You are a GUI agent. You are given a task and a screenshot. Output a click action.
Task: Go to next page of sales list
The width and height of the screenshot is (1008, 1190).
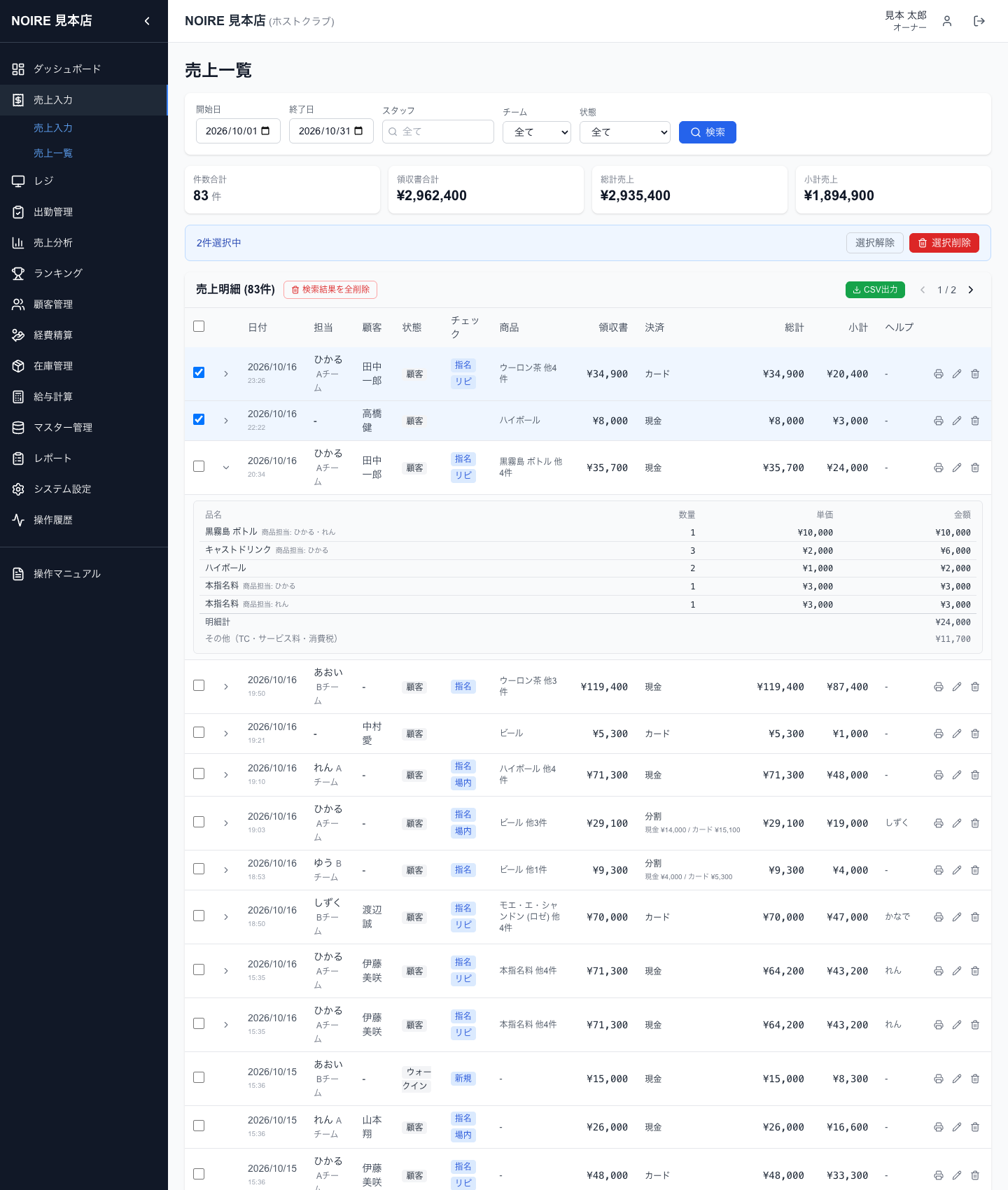pos(971,290)
